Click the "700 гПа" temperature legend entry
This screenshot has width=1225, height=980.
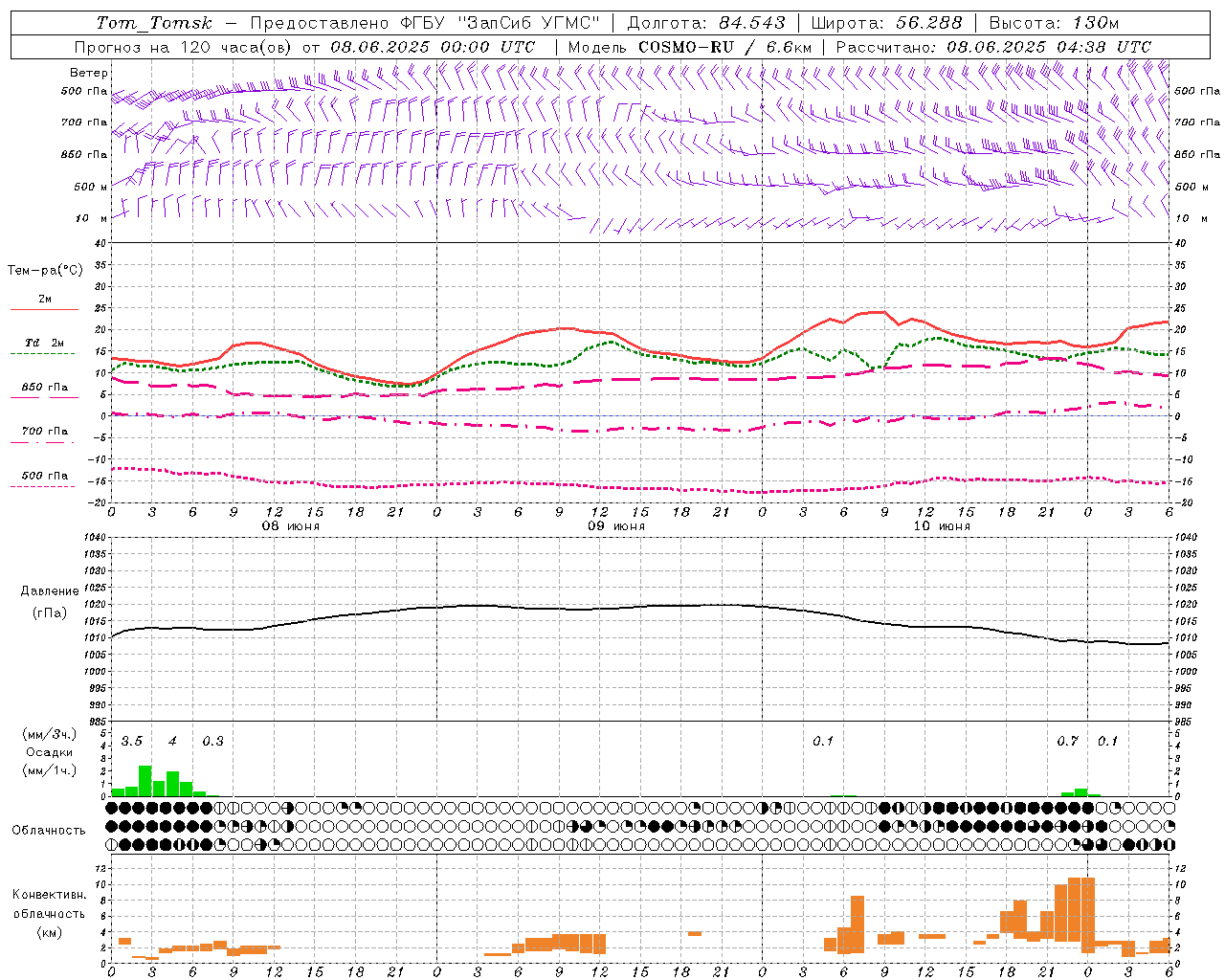pos(45,431)
